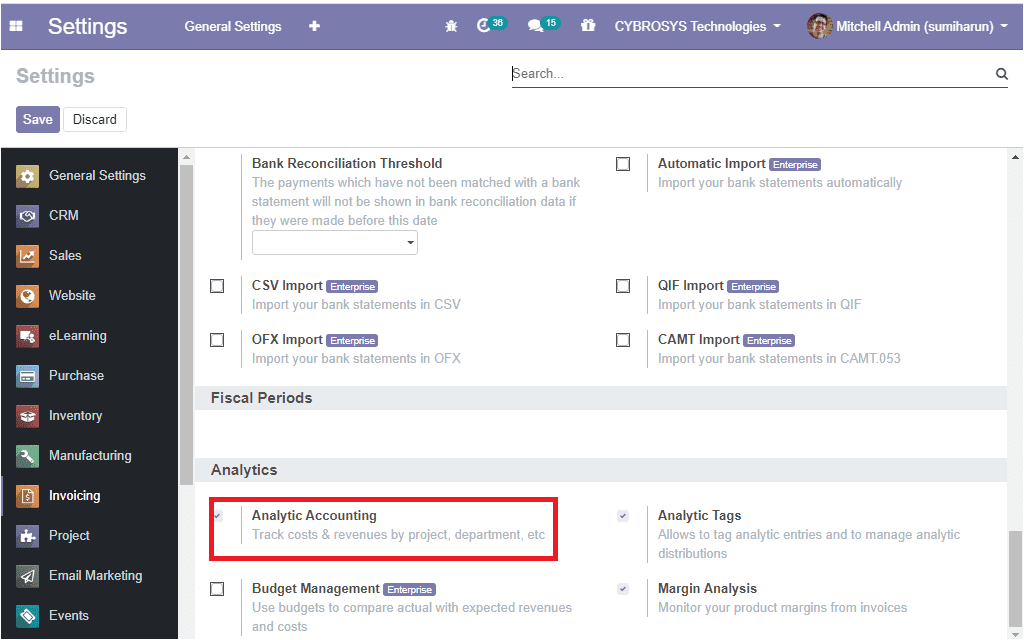Open user menu dropdown arrow beside Mitchell Admin

(1004, 26)
